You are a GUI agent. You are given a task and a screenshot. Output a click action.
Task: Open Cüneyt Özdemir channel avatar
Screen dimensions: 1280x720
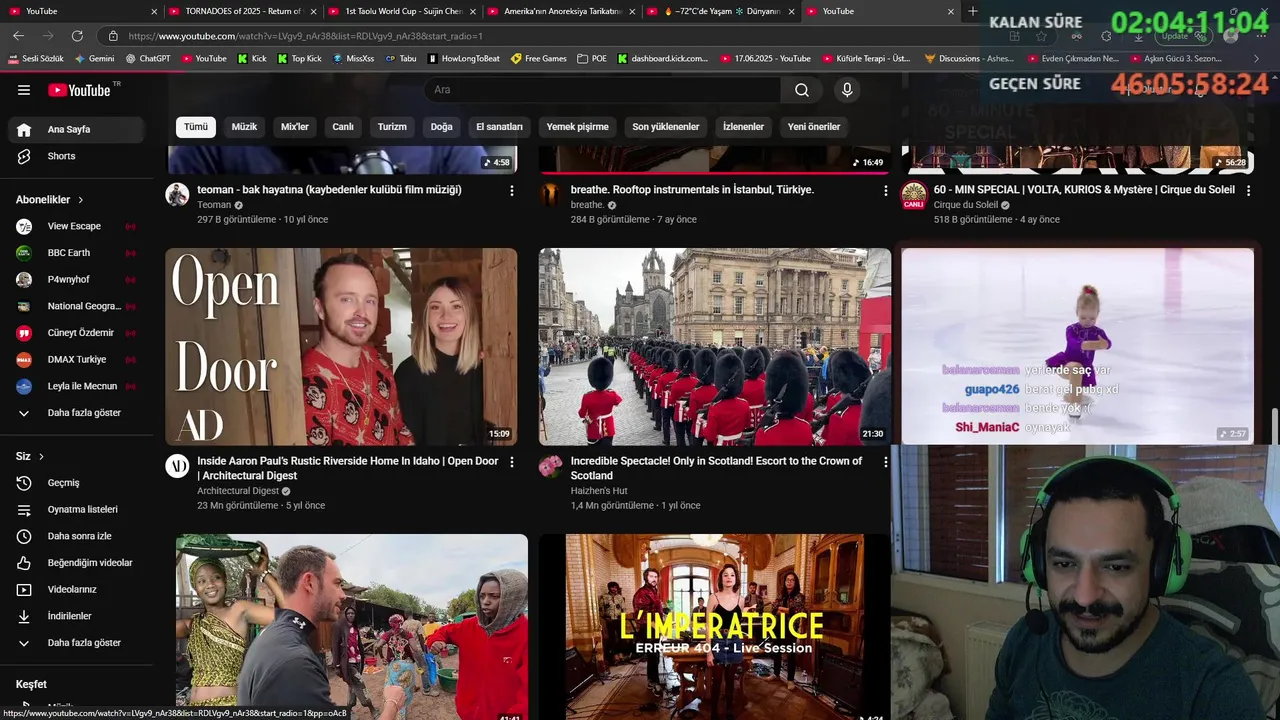point(24,333)
